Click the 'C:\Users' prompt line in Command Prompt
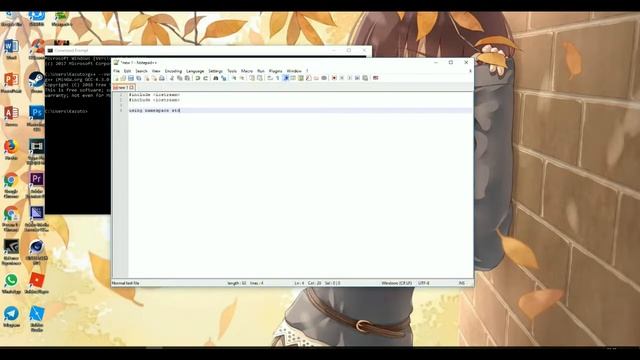Viewport: 640px width, 360px height. tap(66, 111)
